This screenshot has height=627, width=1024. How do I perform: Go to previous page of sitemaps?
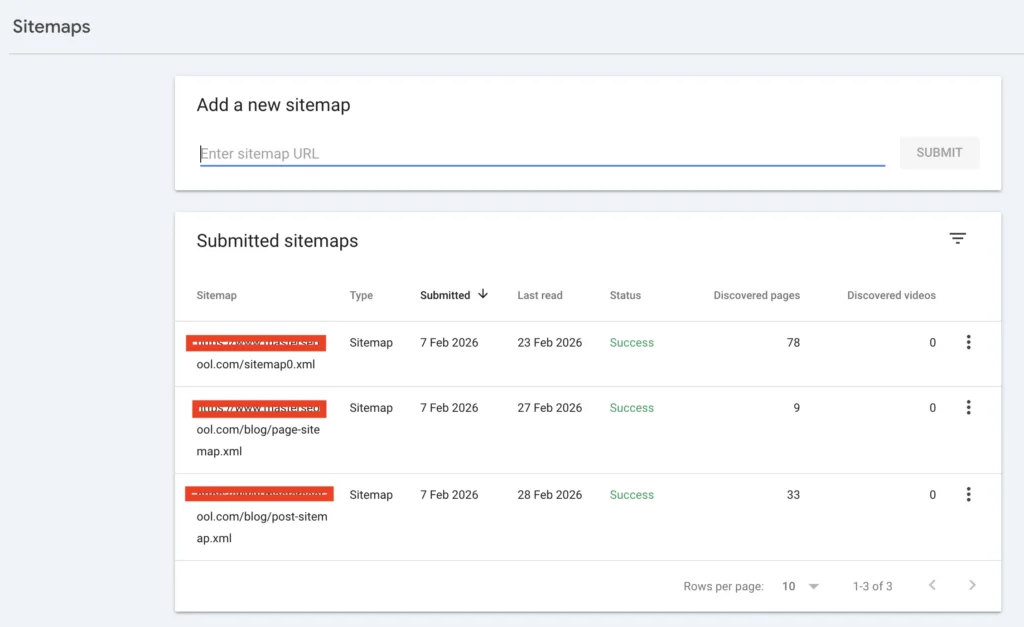(x=932, y=586)
